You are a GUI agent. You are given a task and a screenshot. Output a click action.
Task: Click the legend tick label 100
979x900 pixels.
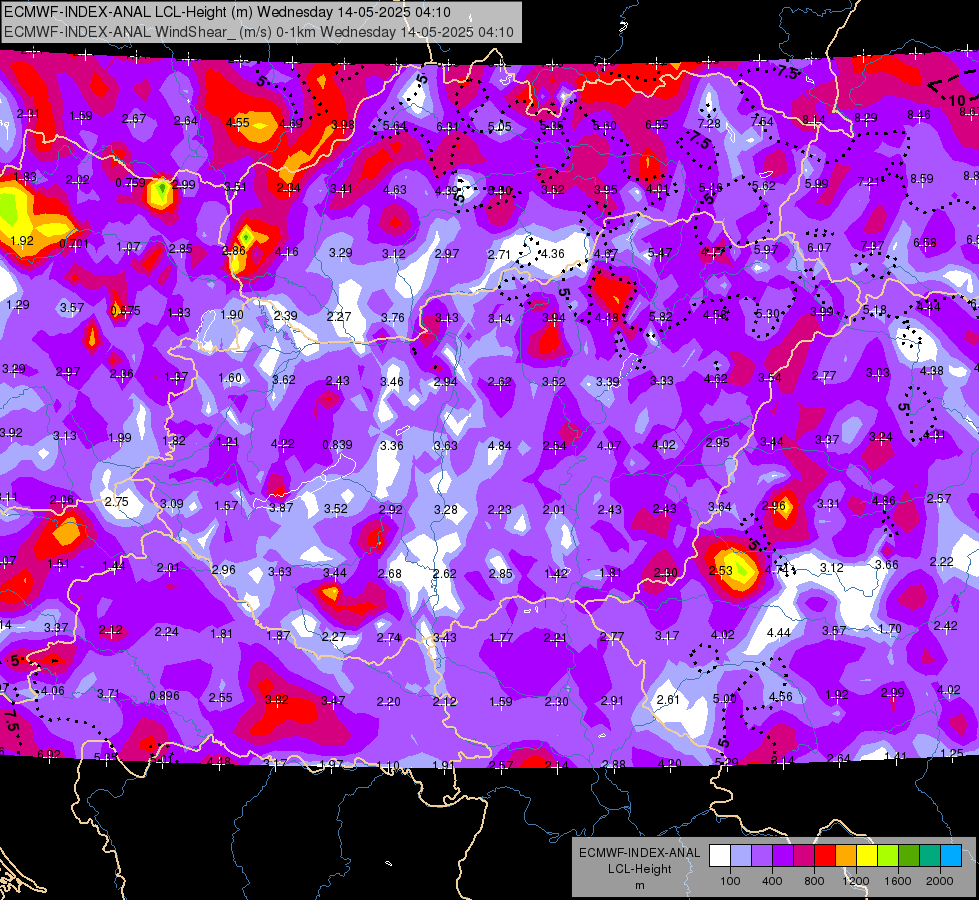coord(730,881)
